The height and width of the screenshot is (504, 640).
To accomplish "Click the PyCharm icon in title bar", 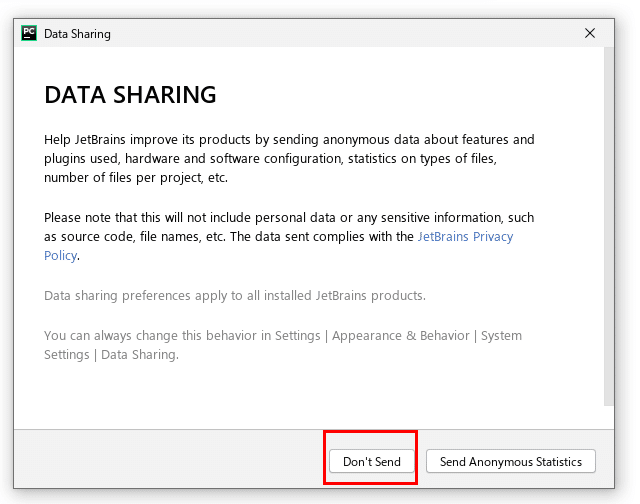I will (x=29, y=33).
